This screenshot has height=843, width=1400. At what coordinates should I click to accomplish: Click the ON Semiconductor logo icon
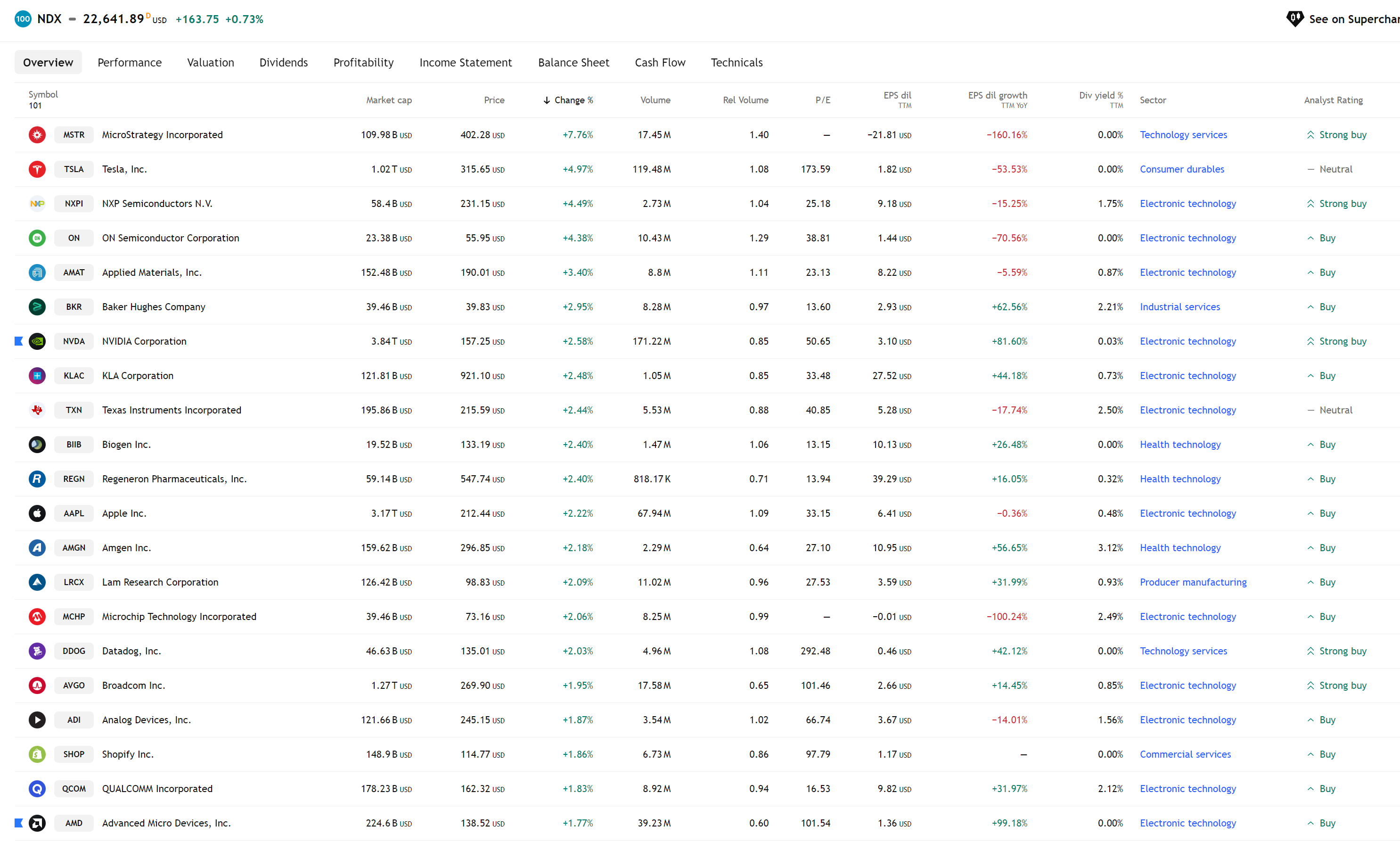tap(37, 238)
